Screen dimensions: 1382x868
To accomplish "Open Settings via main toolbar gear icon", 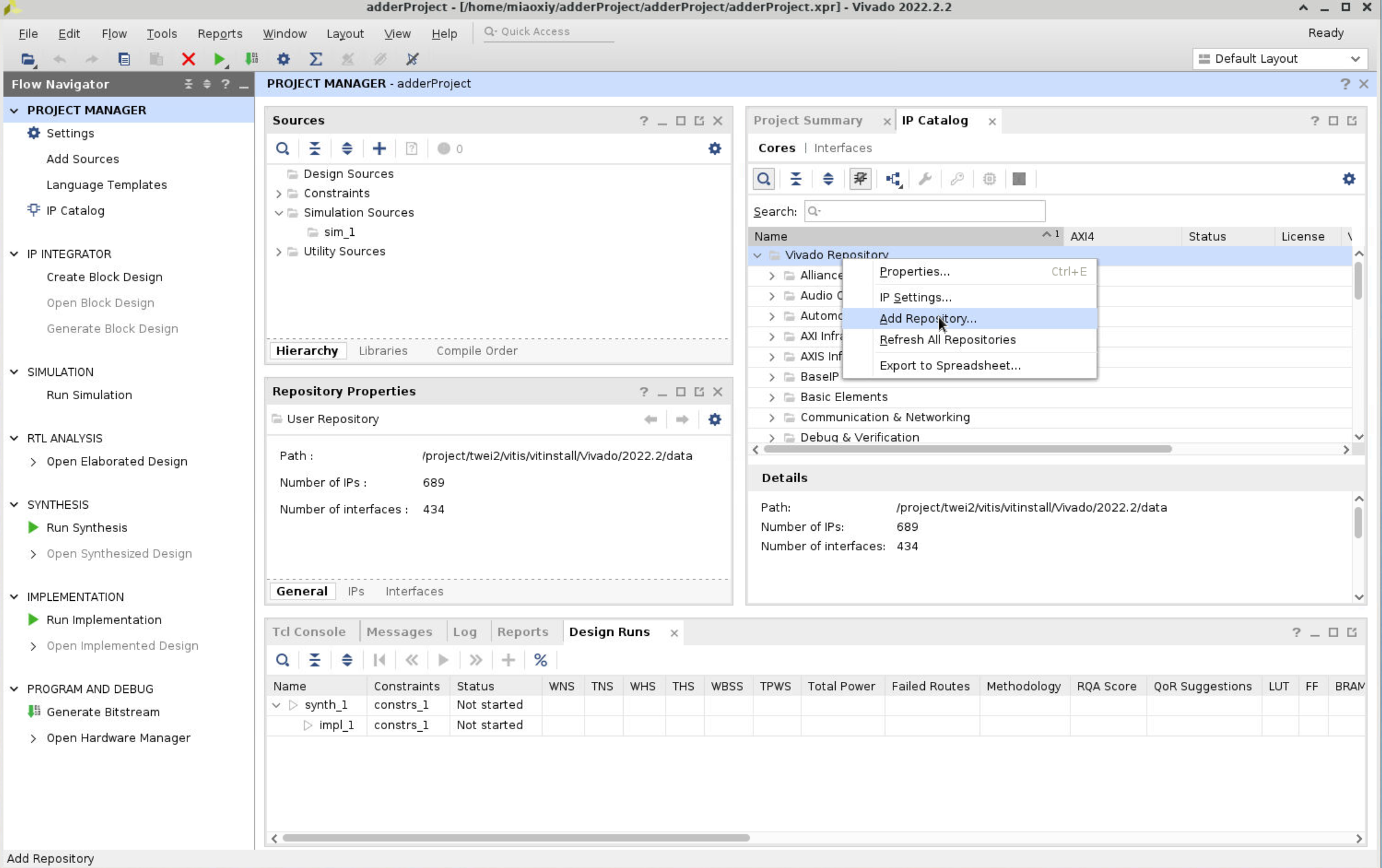I will (283, 60).
